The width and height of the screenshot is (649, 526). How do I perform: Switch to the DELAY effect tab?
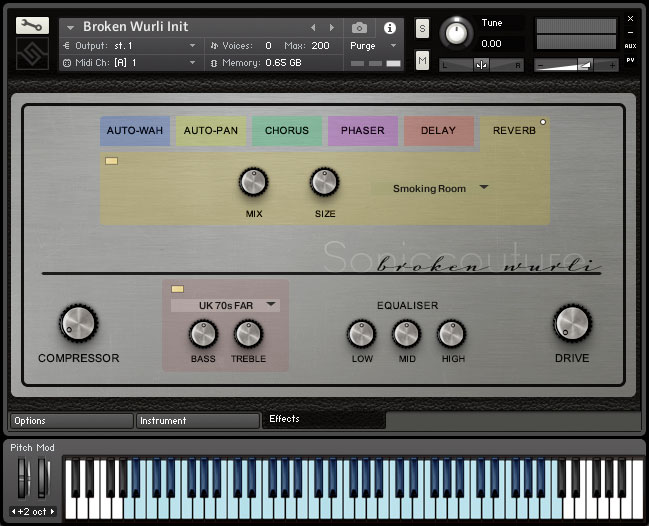point(439,131)
